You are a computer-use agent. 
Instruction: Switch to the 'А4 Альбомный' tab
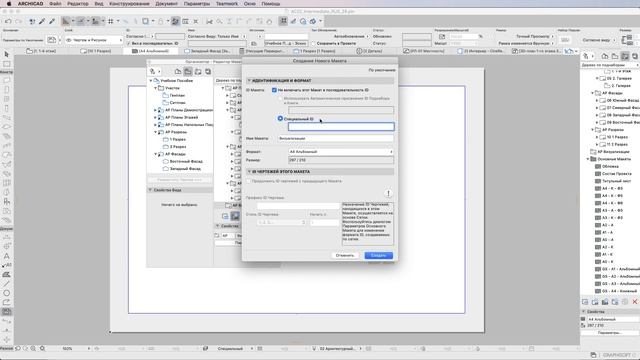point(151,51)
